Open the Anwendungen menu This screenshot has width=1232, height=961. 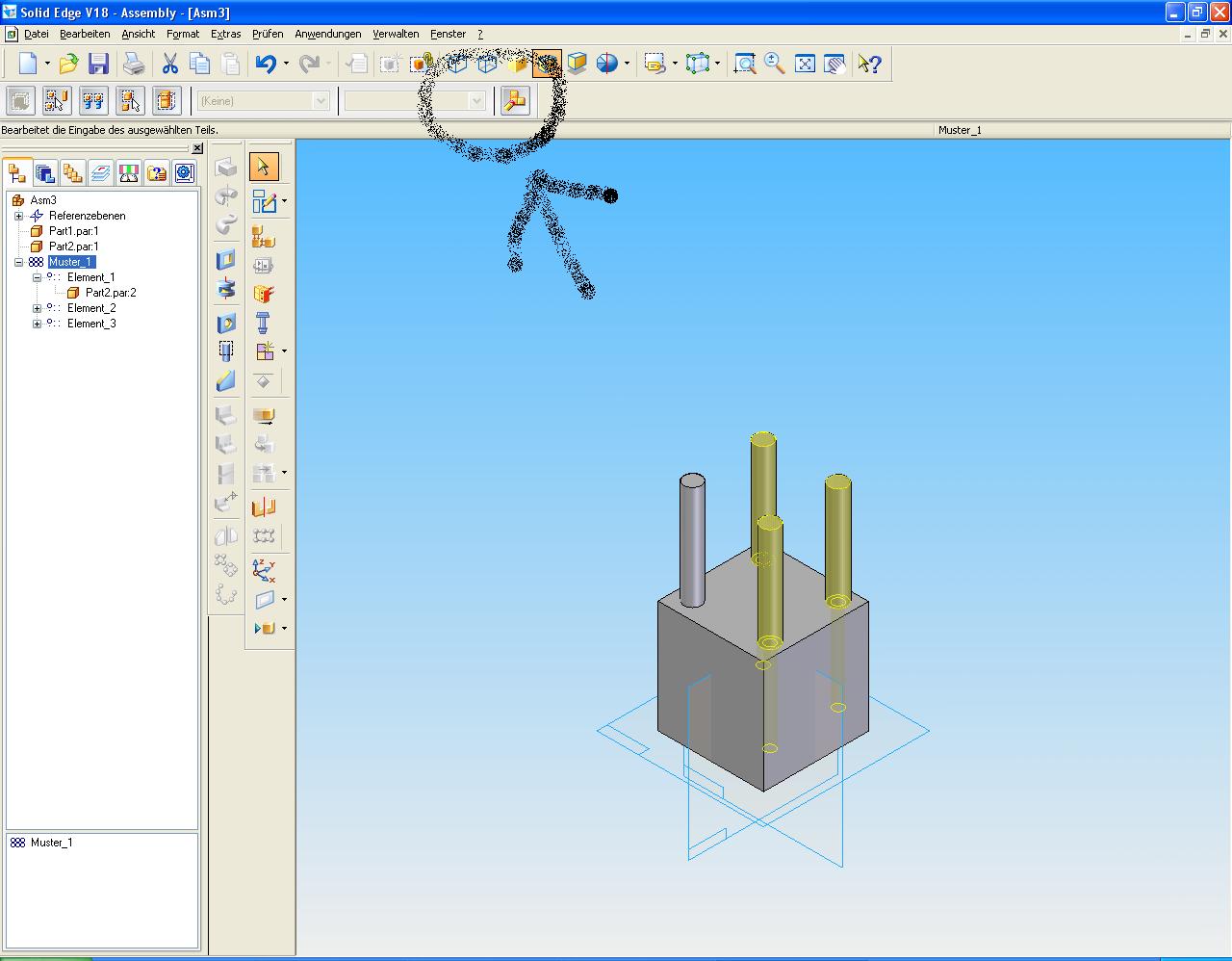pyautogui.click(x=328, y=34)
